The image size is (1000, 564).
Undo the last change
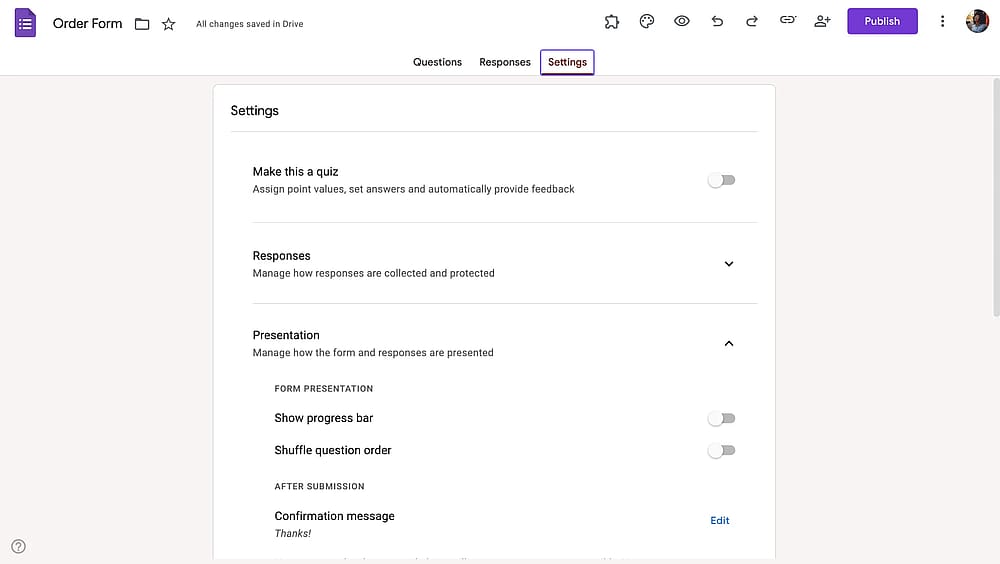pos(717,21)
